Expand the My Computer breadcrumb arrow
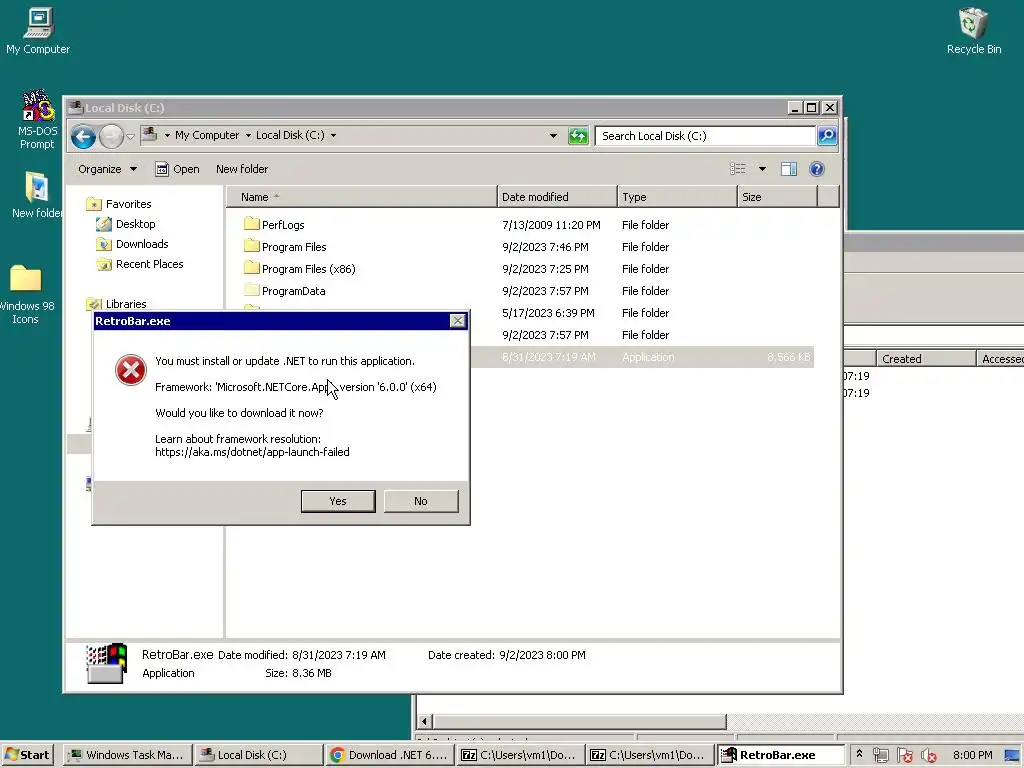The image size is (1024, 768). (248, 136)
